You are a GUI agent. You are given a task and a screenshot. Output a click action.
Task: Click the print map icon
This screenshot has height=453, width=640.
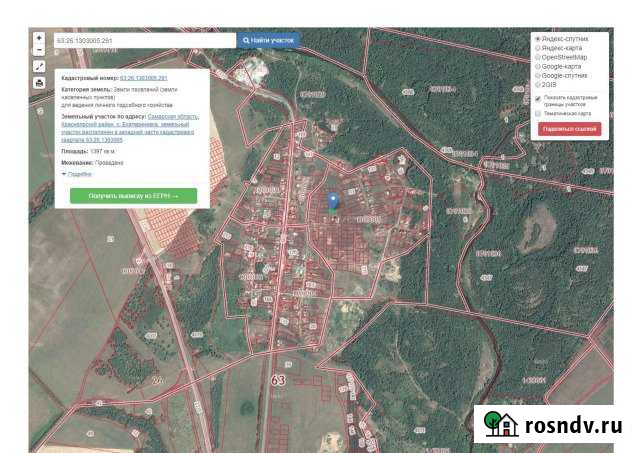point(39,83)
